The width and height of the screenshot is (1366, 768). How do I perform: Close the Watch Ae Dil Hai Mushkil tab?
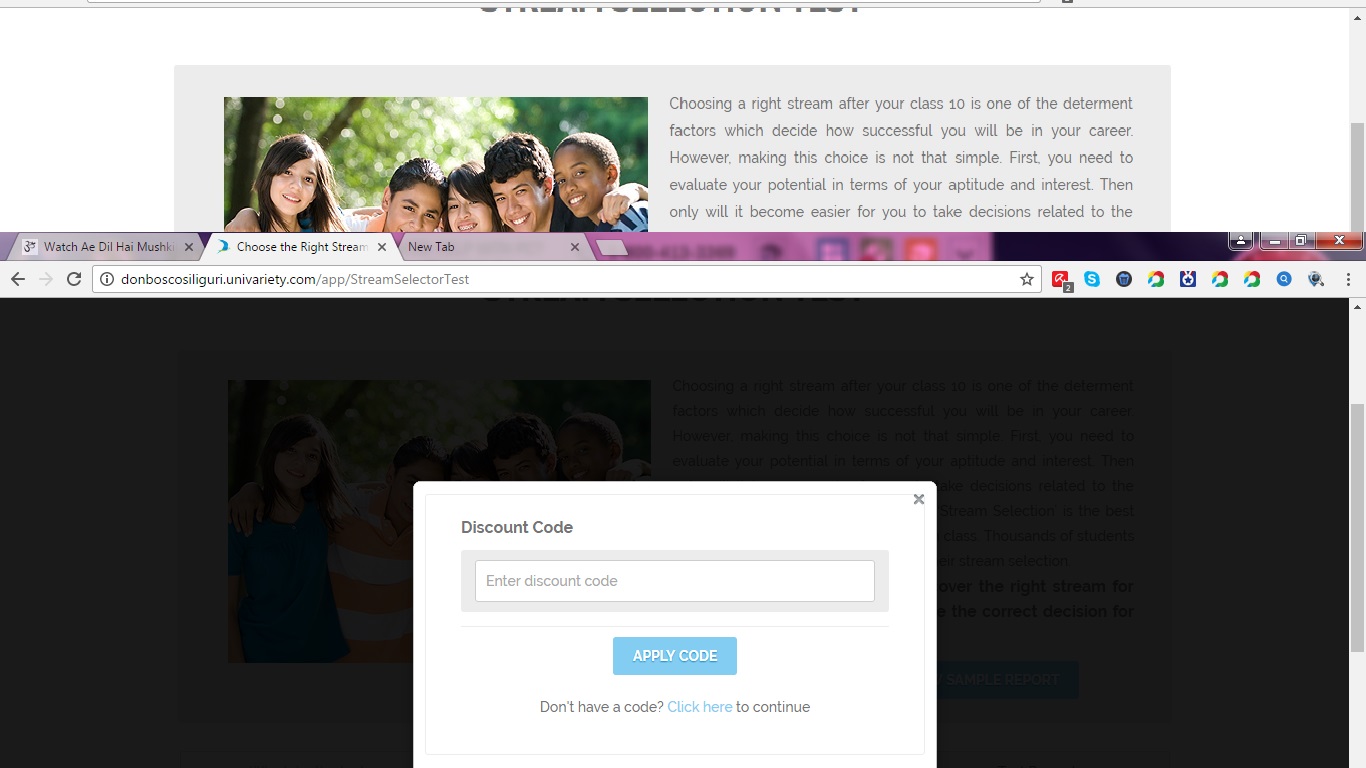(189, 247)
